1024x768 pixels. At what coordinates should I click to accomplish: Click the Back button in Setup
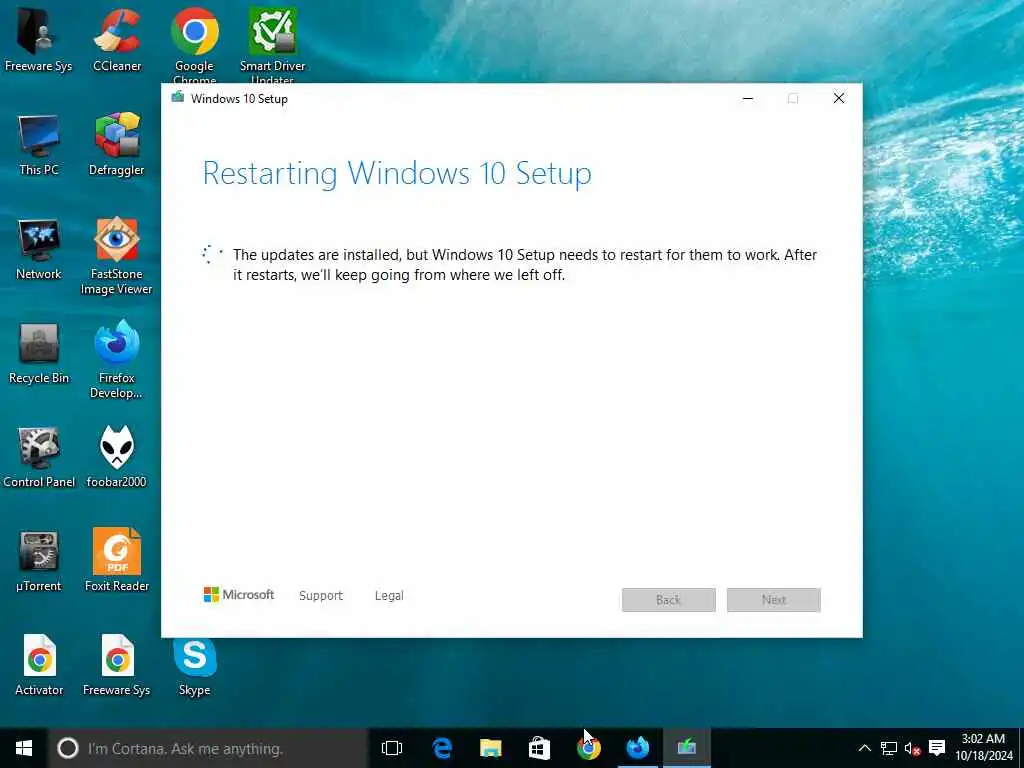coord(669,600)
